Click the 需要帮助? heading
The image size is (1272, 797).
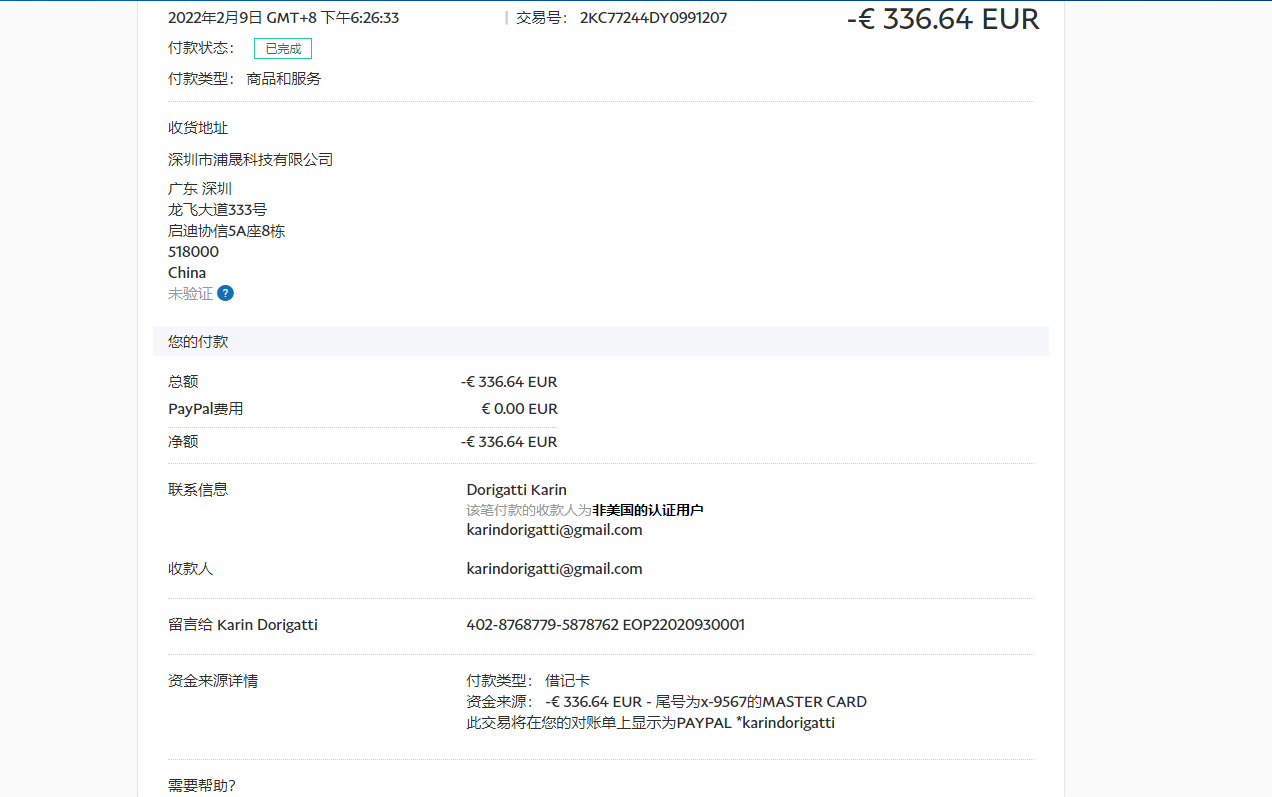(202, 786)
